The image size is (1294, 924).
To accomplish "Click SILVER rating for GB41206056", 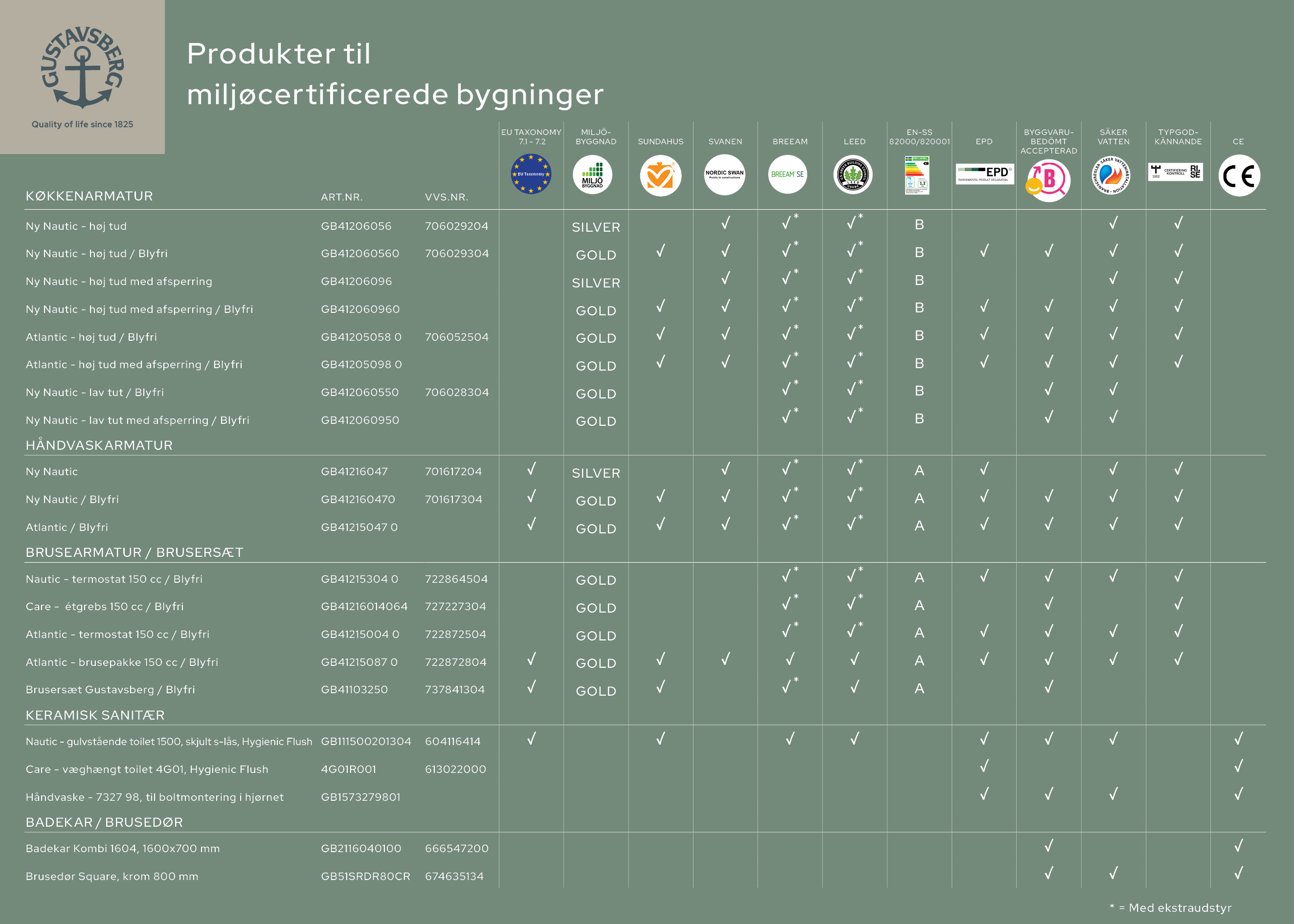I will pos(596,227).
